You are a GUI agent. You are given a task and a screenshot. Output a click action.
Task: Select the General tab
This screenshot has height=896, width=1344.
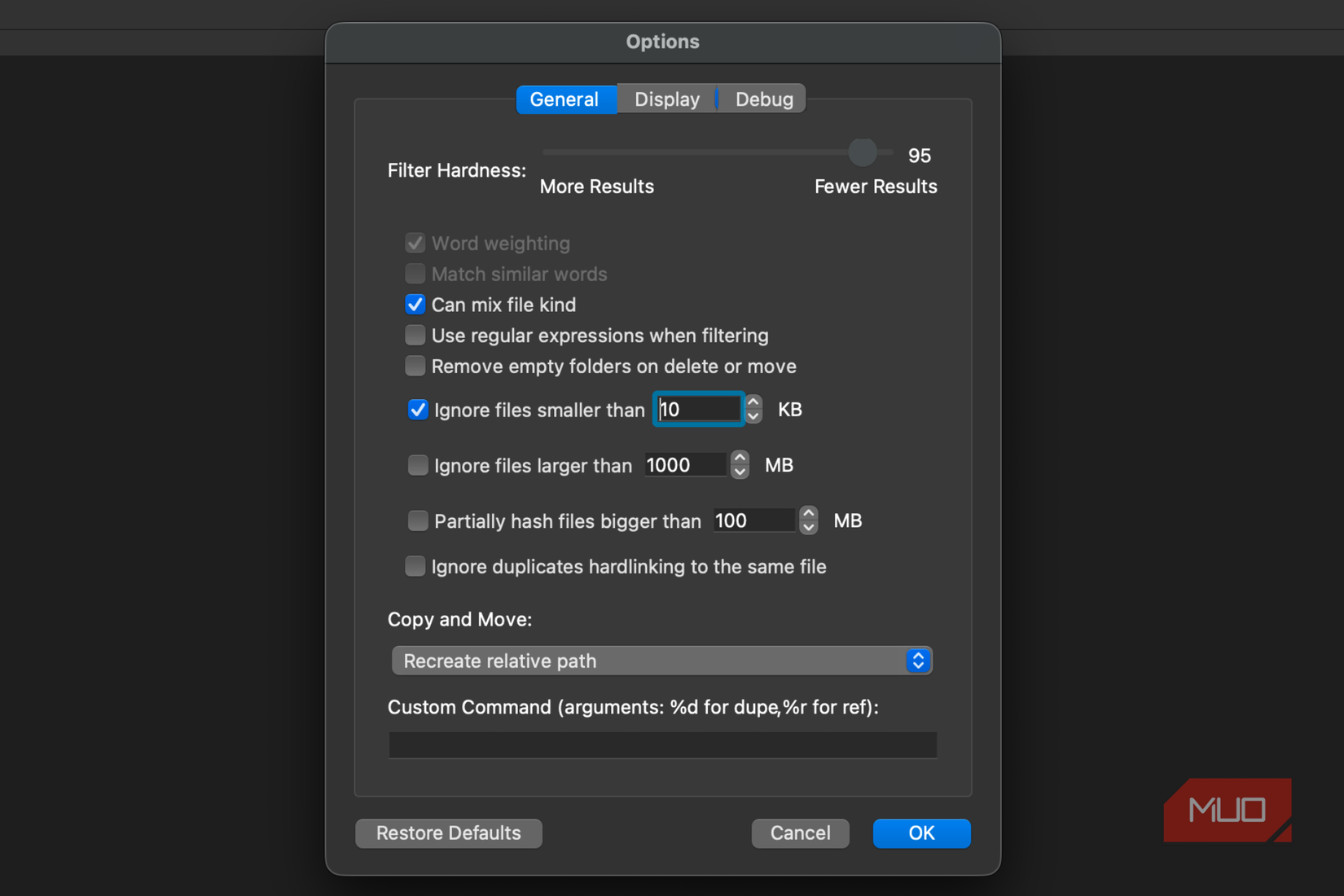point(565,99)
